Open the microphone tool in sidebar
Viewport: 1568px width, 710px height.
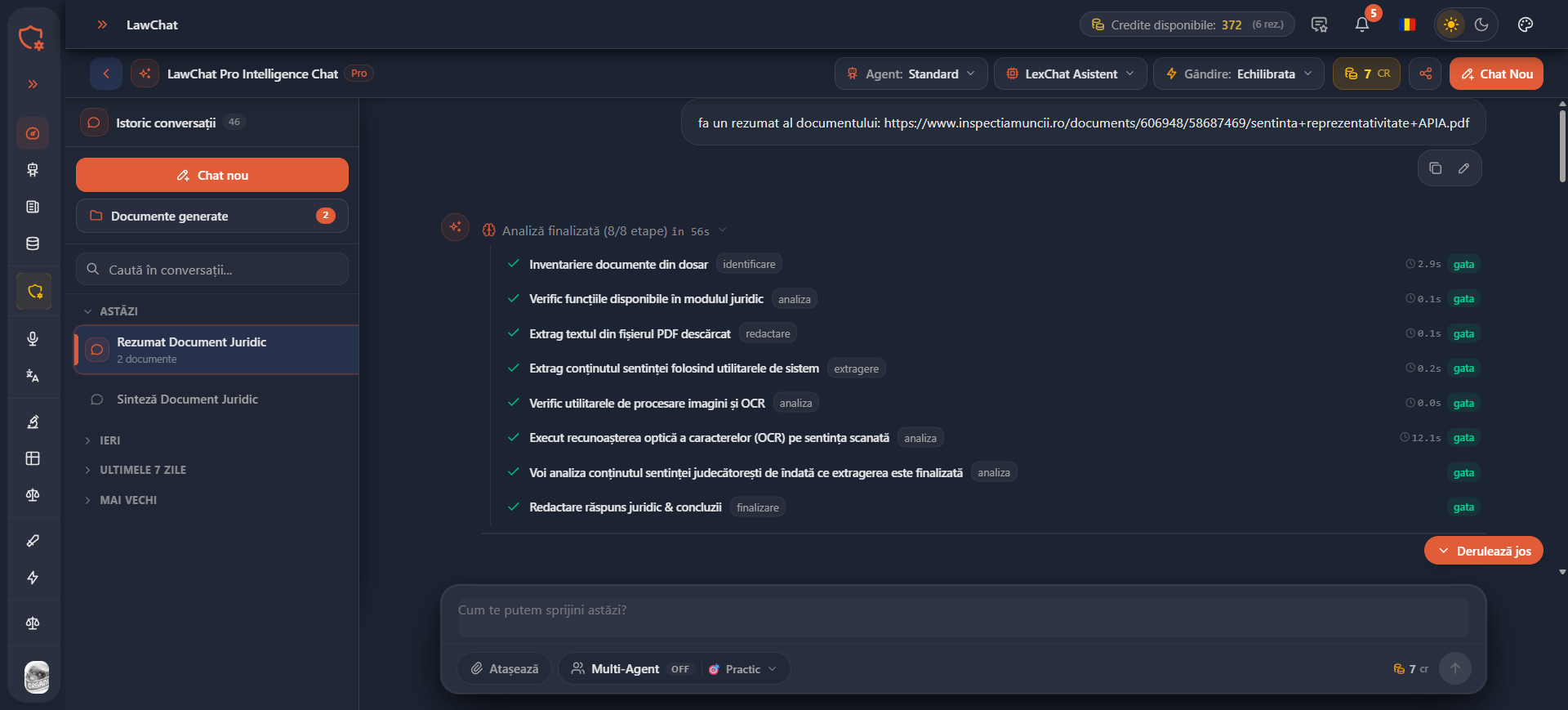coord(33,339)
